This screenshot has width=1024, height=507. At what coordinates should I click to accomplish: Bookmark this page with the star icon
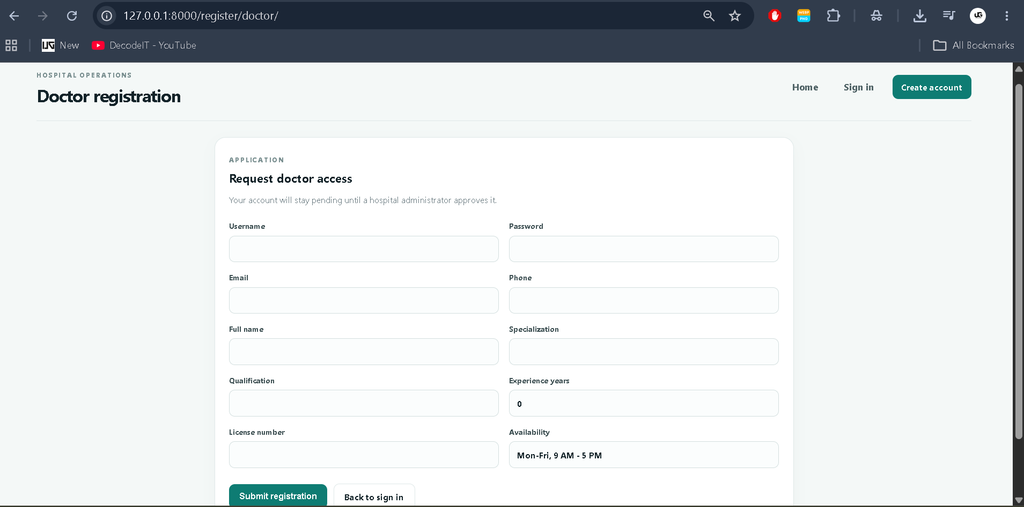click(735, 16)
